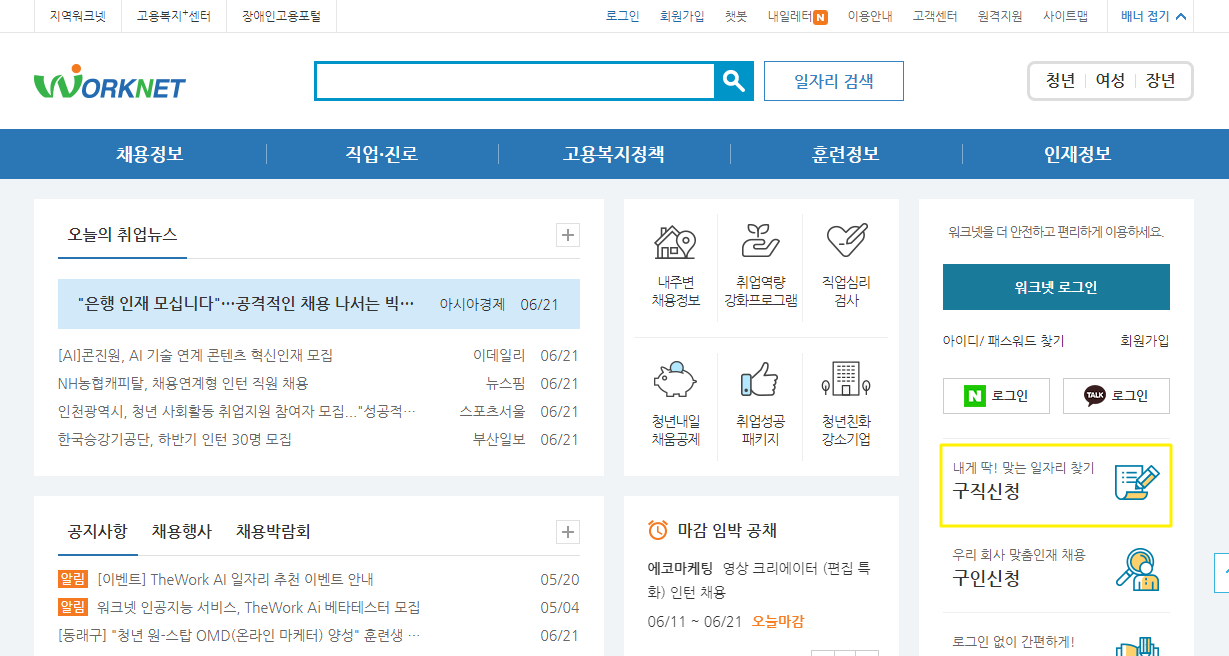
Task: Open the 지역워크넷 top link
Action: point(77,17)
